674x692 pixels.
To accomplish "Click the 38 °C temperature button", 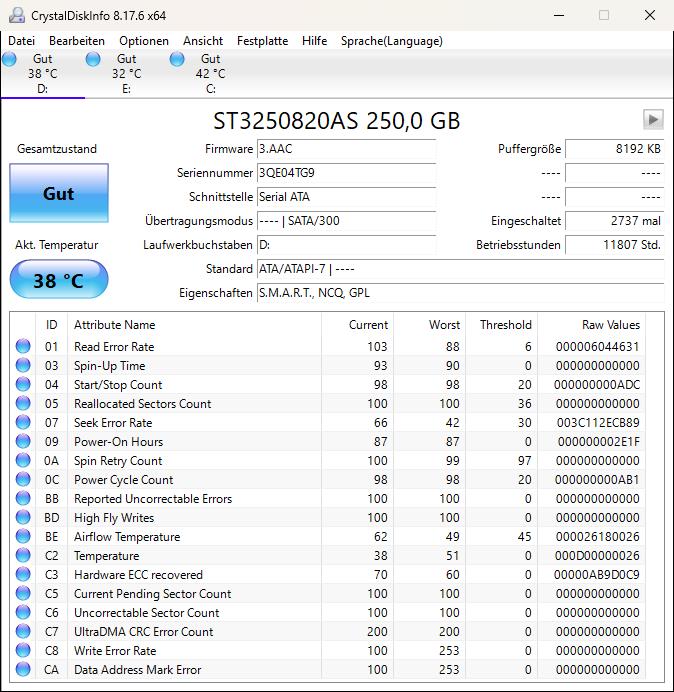I will pyautogui.click(x=59, y=280).
